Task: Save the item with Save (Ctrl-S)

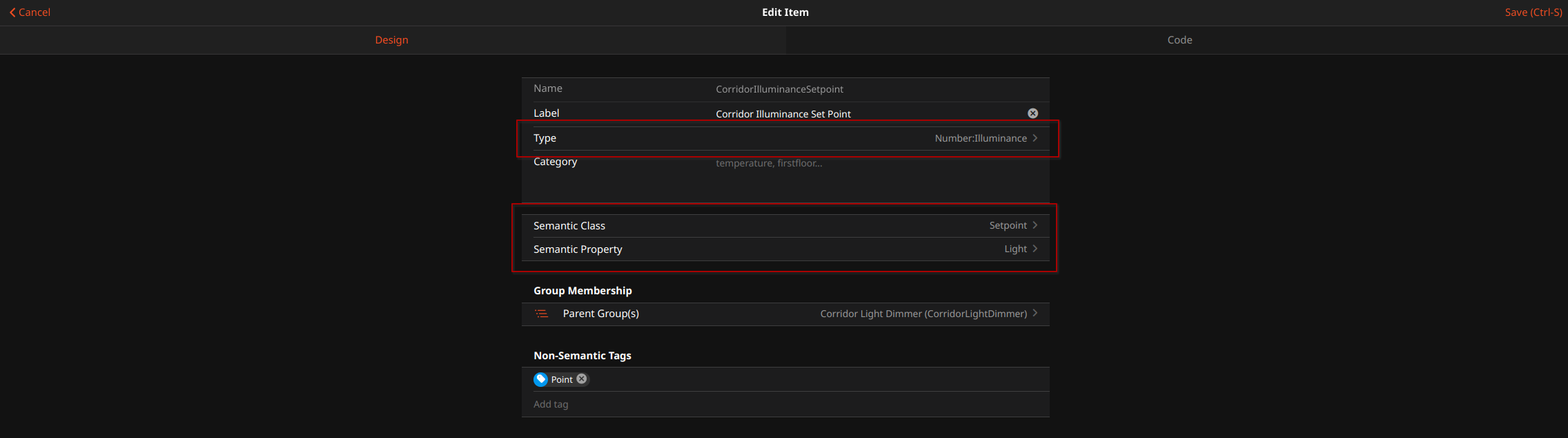Action: (1533, 12)
